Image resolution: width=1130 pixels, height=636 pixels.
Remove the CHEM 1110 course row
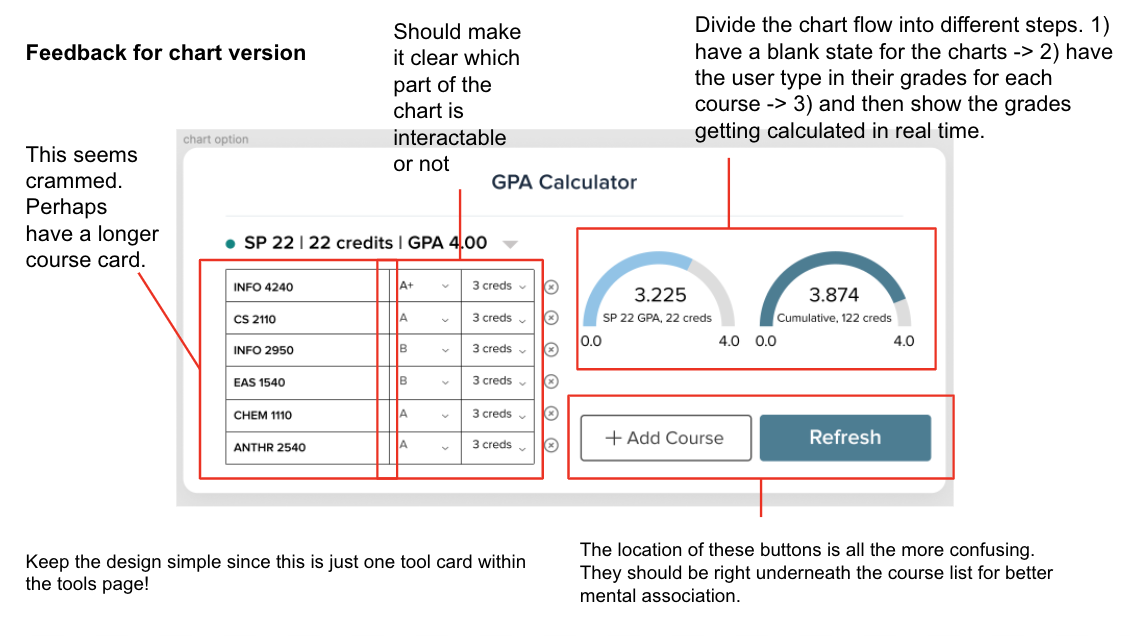point(551,413)
